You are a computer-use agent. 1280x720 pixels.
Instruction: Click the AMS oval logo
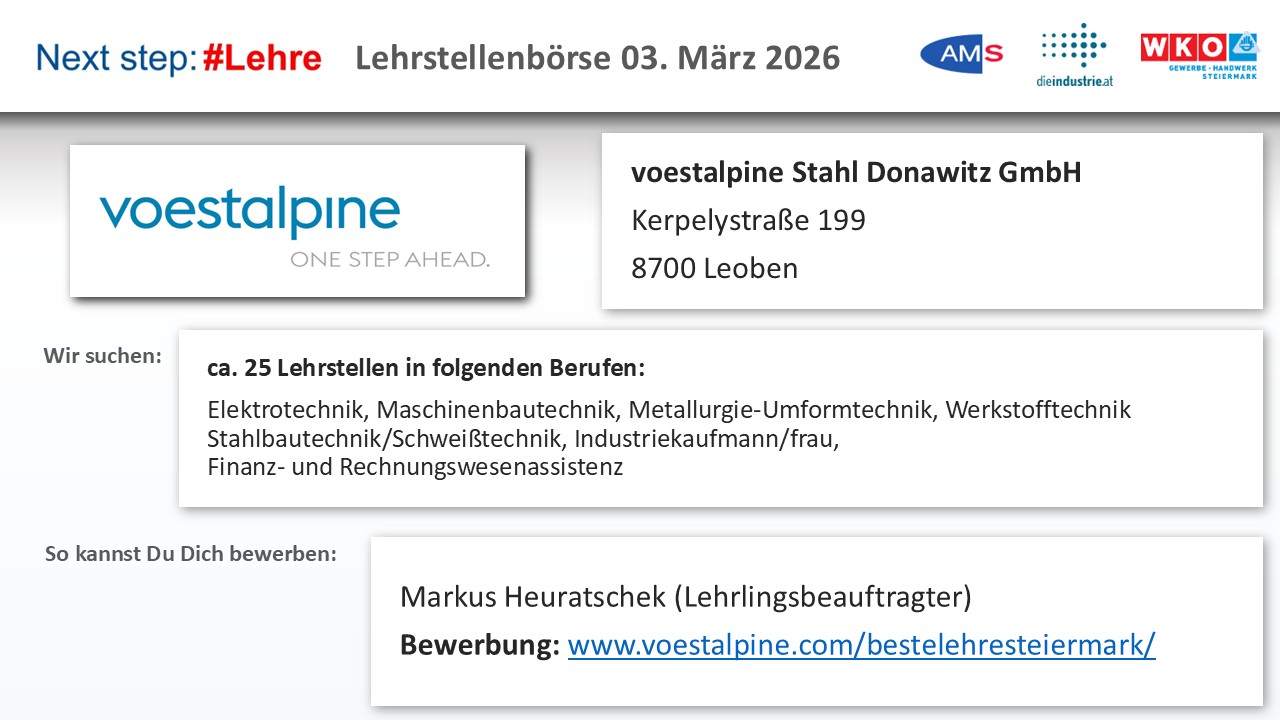click(961, 54)
